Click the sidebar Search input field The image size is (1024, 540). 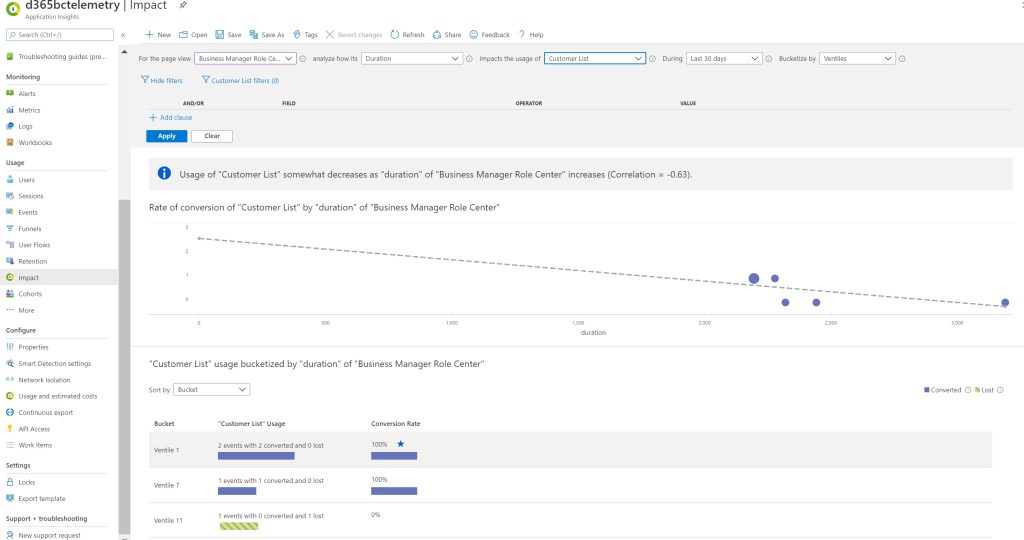pyautogui.click(x=60, y=35)
